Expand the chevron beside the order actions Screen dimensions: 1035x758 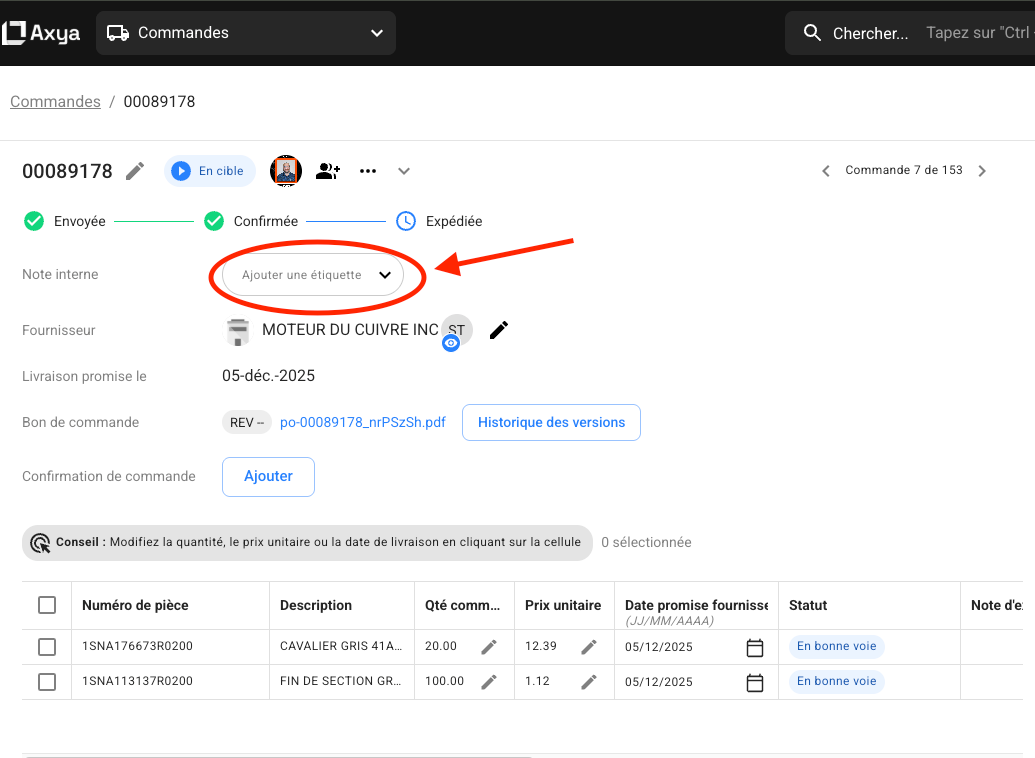403,171
